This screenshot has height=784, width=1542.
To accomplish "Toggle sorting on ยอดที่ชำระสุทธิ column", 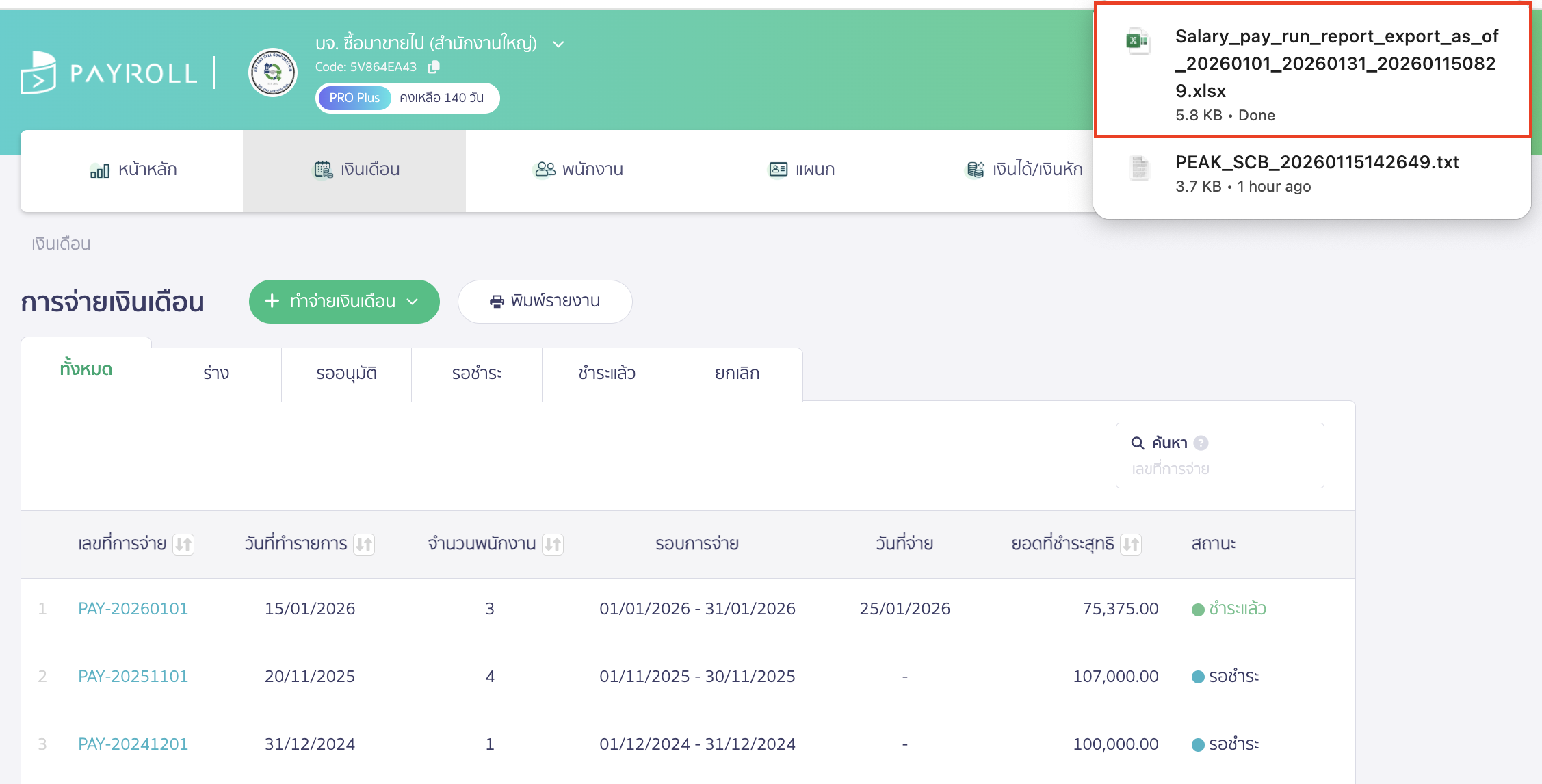I will pyautogui.click(x=1132, y=544).
